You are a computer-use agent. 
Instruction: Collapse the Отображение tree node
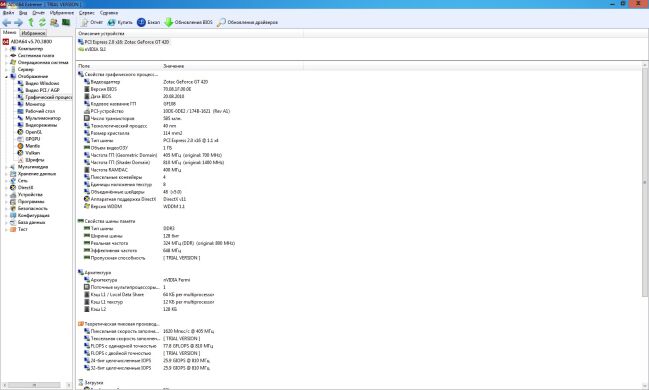[x=6, y=77]
